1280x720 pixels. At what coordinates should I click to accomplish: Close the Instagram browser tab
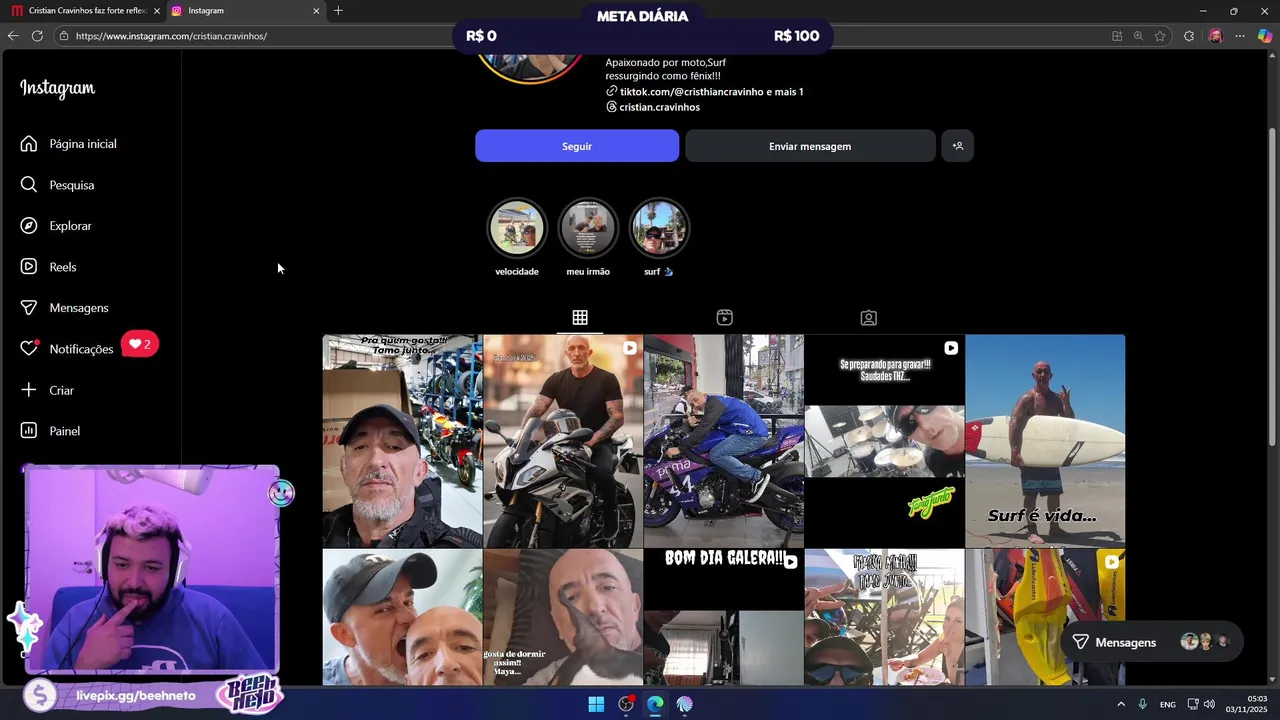point(316,11)
